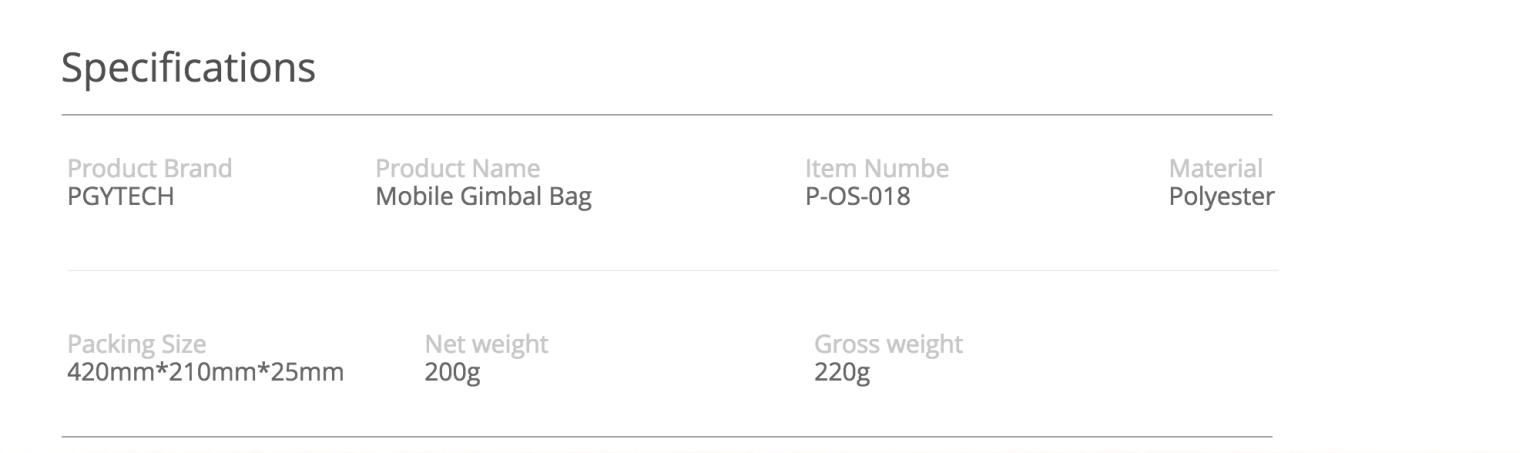The width and height of the screenshot is (1536, 453).
Task: Select the Item Numbe label
Action: 877,168
